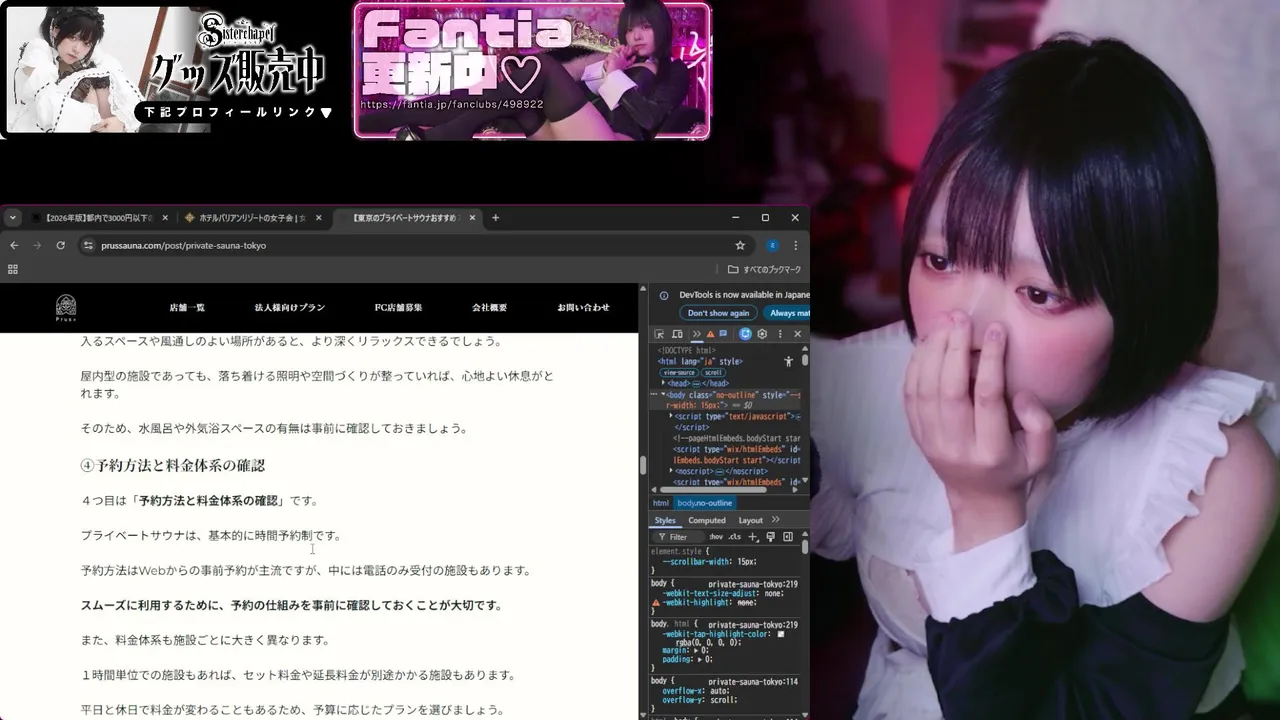The image size is (1280, 720).
Task: Toggle :hov element state panel
Action: tap(716, 537)
